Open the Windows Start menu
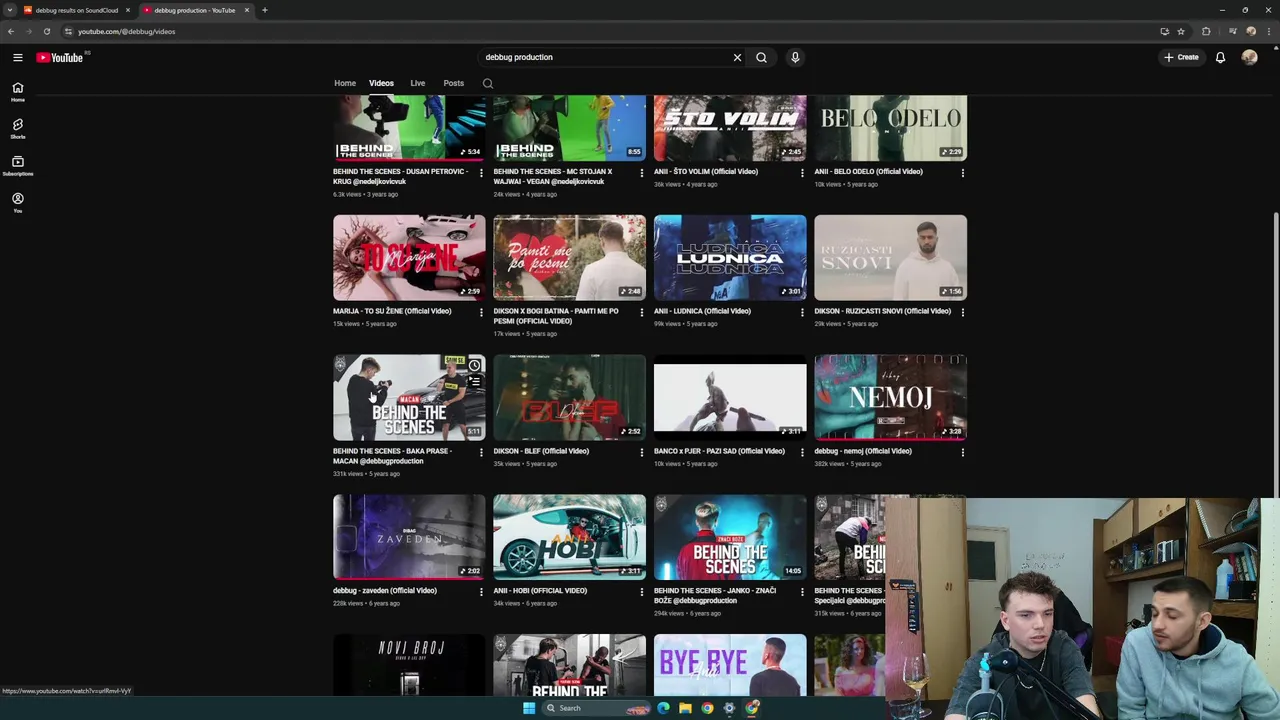The height and width of the screenshot is (720, 1280). tap(529, 708)
